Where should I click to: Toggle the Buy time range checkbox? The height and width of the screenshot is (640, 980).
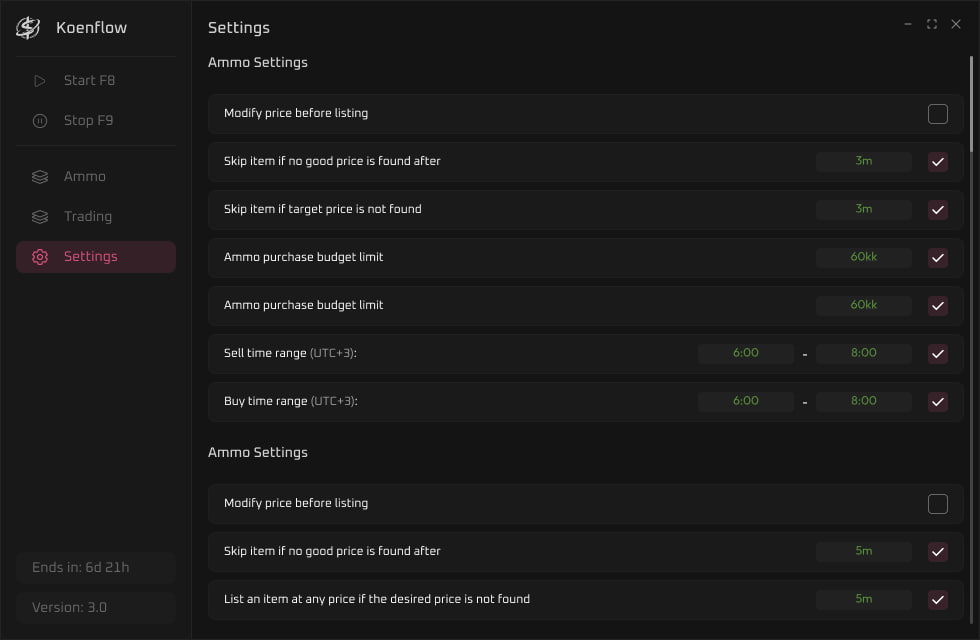[x=938, y=401]
